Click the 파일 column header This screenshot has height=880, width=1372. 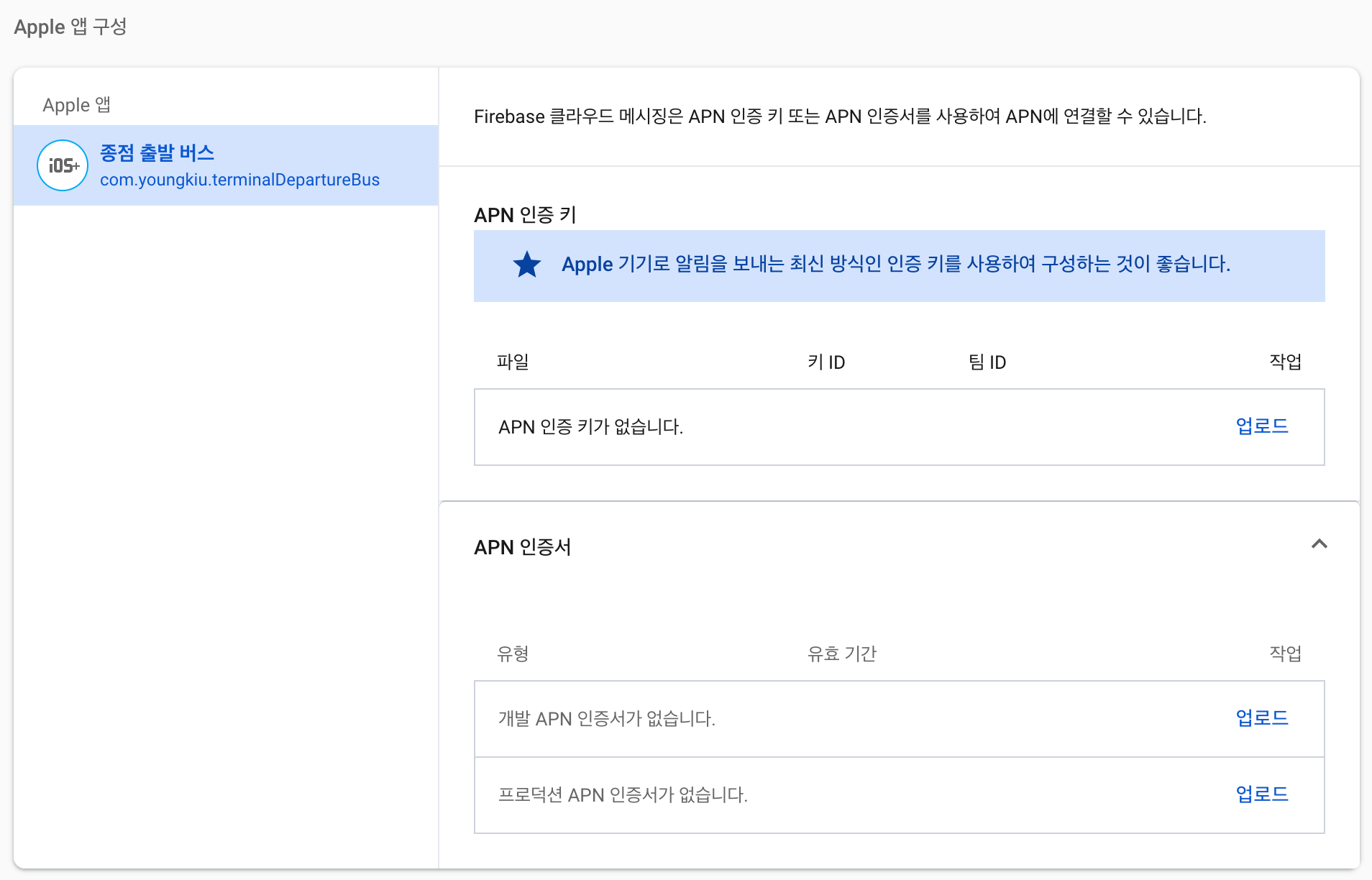513,362
